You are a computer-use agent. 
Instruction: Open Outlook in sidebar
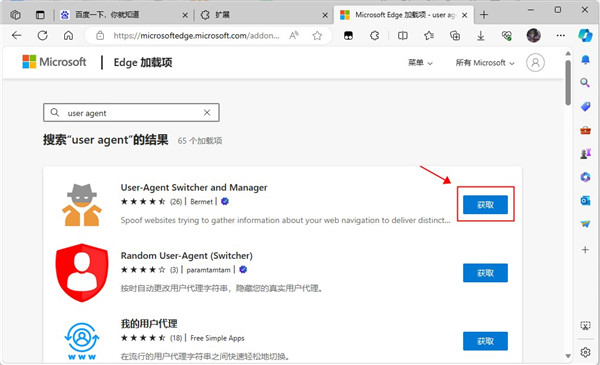[x=585, y=200]
